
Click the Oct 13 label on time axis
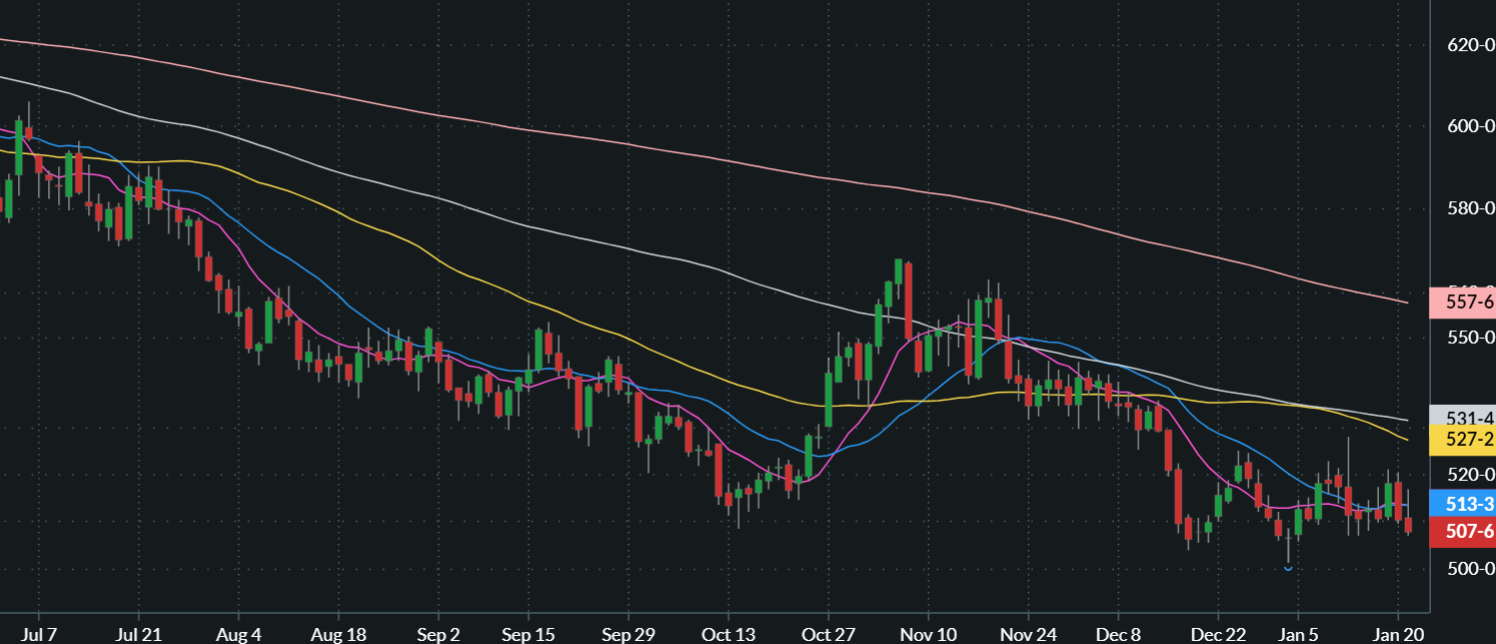(728, 634)
